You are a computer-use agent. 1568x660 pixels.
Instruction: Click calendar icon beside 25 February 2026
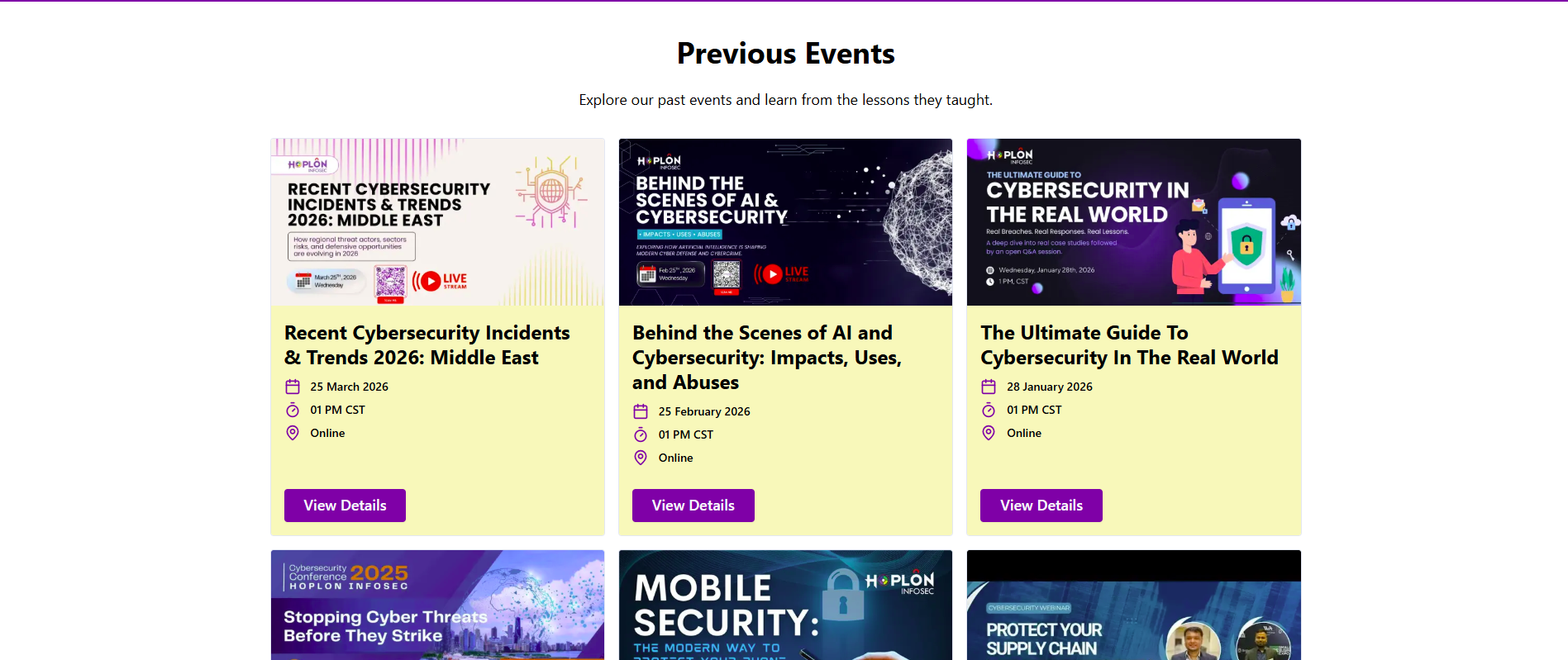(x=641, y=411)
